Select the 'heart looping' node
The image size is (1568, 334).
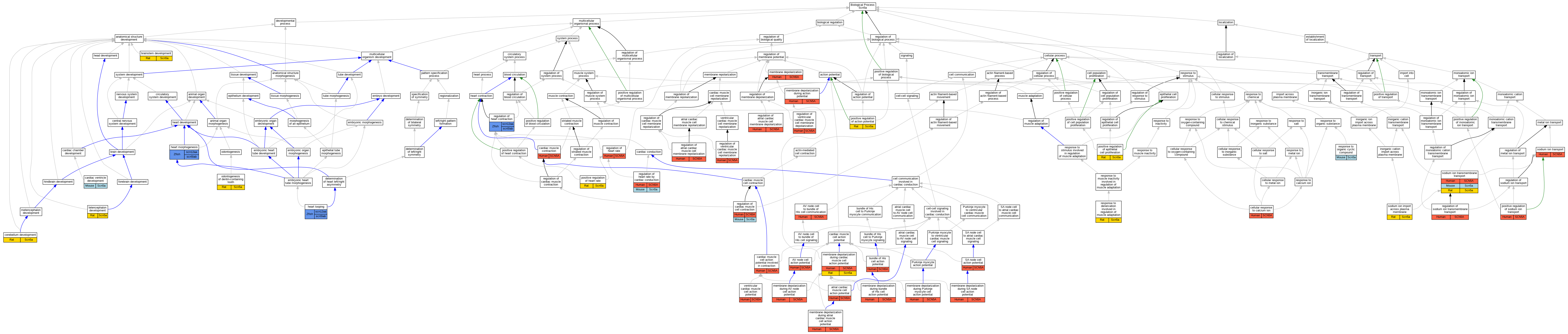(x=316, y=212)
